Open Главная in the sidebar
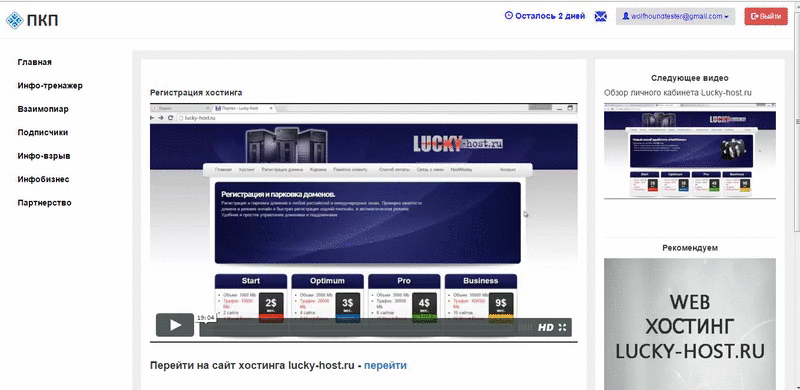800x390 pixels. click(x=35, y=62)
